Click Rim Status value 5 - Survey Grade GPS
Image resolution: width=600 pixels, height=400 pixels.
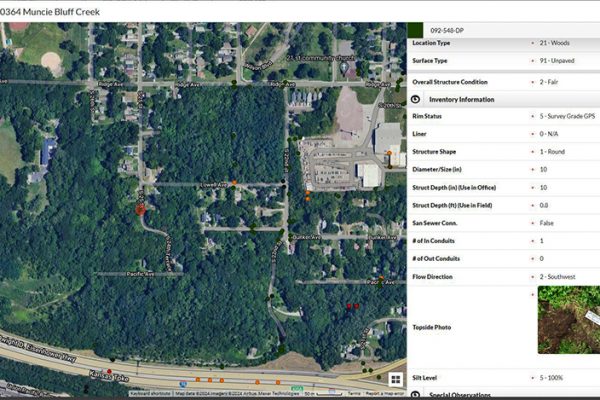coord(567,116)
